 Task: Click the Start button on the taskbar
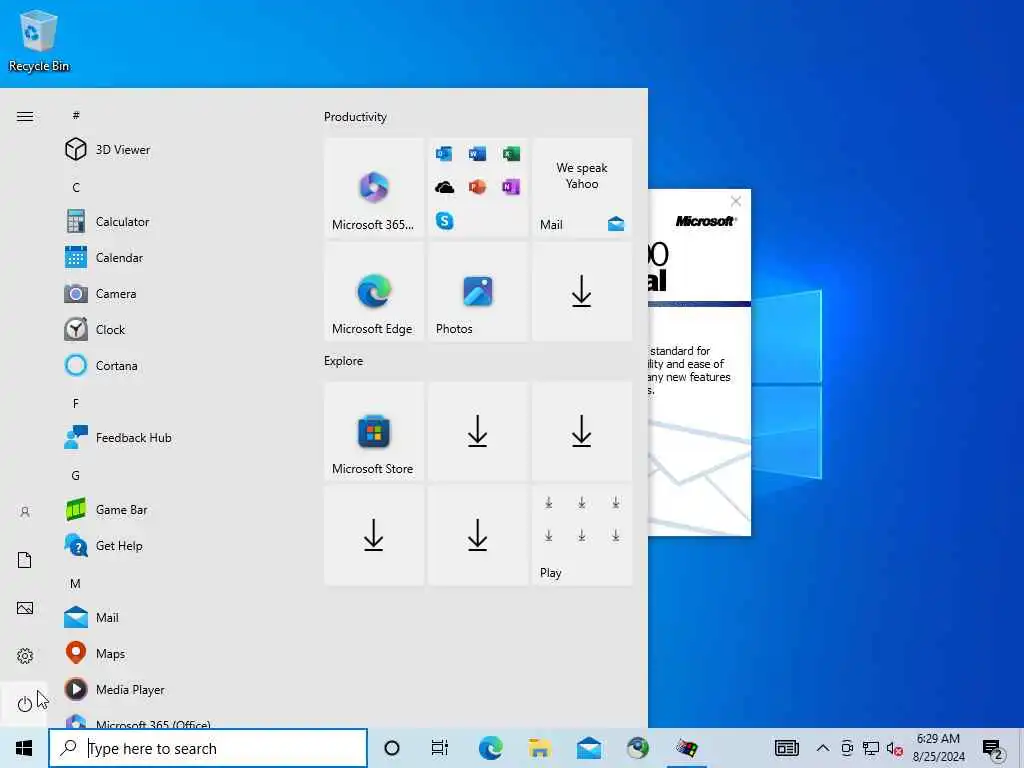24,748
